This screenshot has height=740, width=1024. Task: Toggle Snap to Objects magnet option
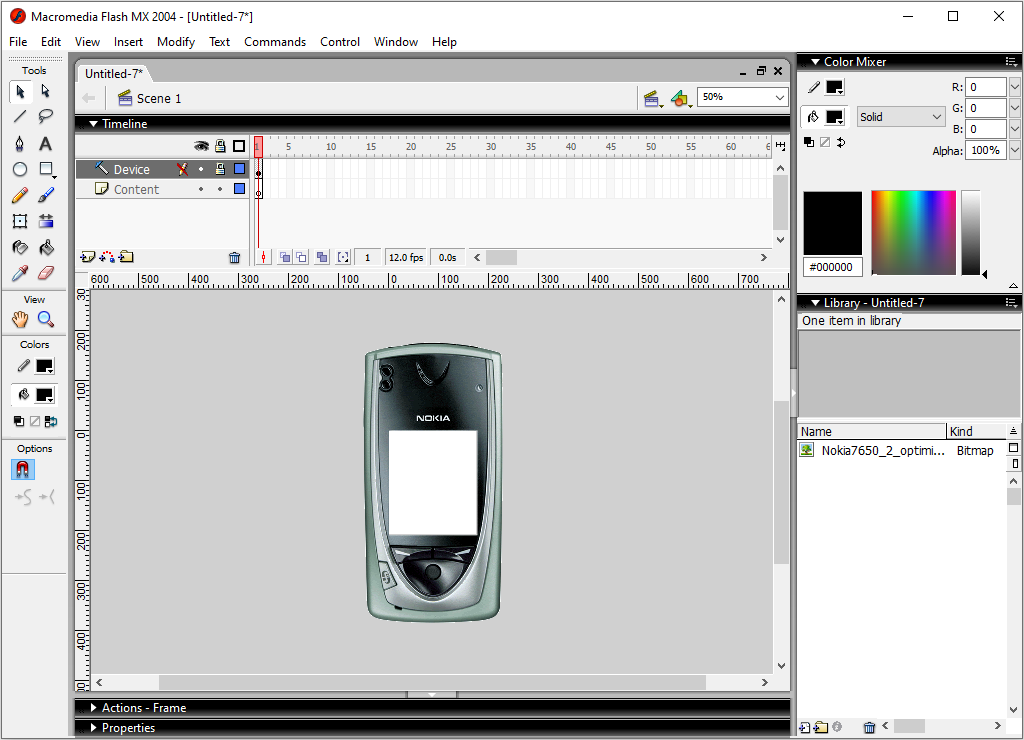click(22, 470)
